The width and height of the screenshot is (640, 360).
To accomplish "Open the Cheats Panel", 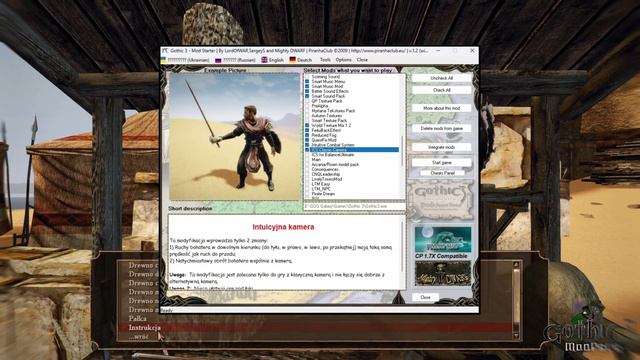I will pos(442,173).
